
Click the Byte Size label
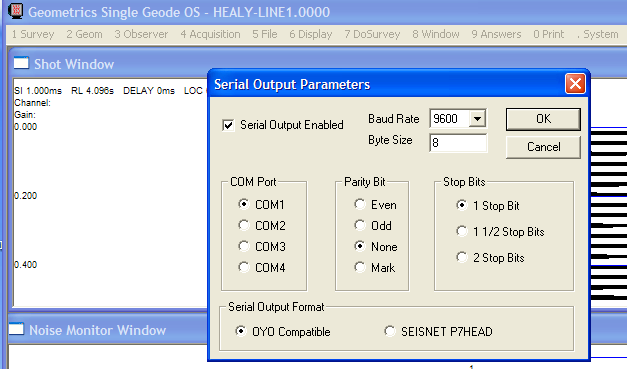tap(390, 140)
